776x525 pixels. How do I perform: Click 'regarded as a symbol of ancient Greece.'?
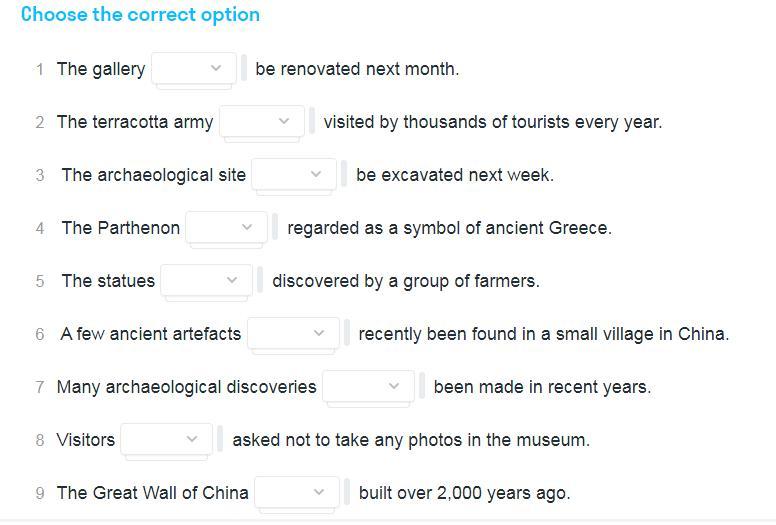pyautogui.click(x=449, y=228)
